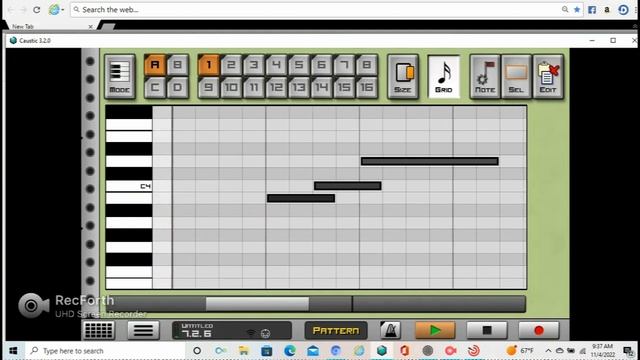The width and height of the screenshot is (640, 360).
Task: Open the browser zoom magnifier icon
Action: point(565,9)
